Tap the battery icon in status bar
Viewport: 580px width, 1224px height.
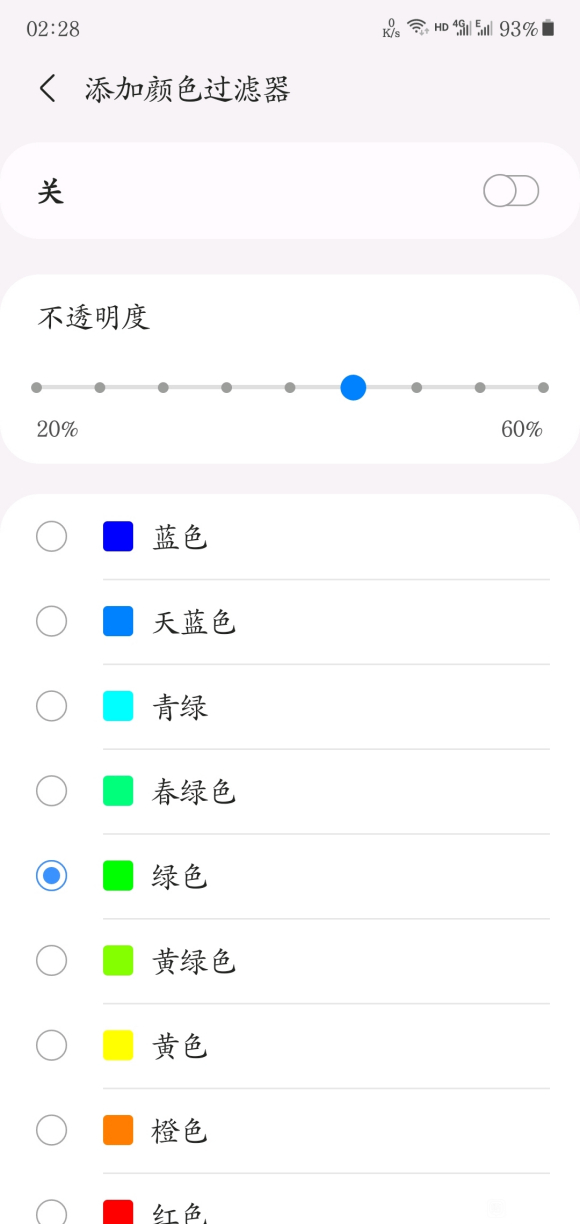pos(548,28)
